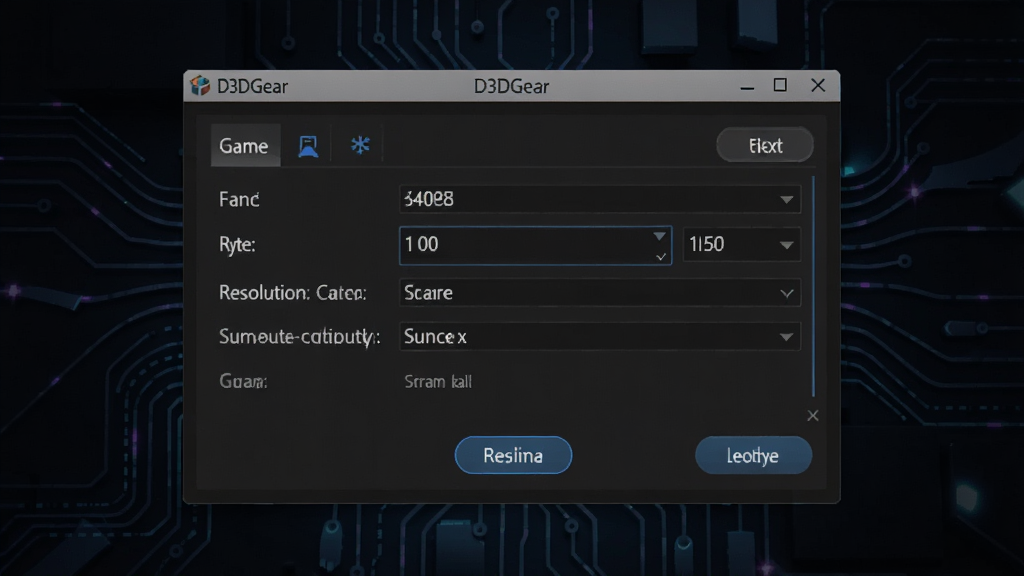The height and width of the screenshot is (576, 1024).
Task: Click the D3DGear app icon in title bar
Action: click(200, 86)
